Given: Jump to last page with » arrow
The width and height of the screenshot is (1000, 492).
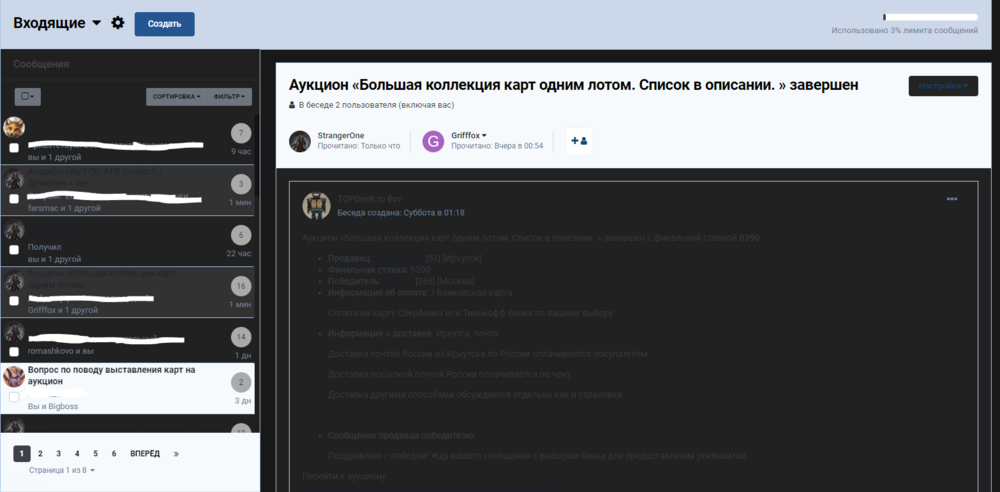Looking at the screenshot, I should 176,454.
